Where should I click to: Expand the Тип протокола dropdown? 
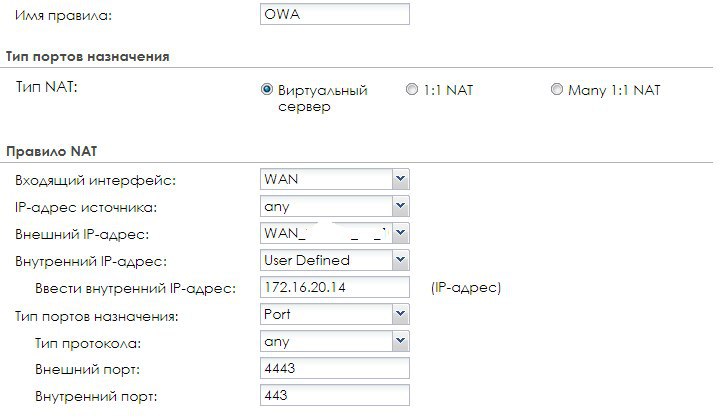pyautogui.click(x=334, y=343)
